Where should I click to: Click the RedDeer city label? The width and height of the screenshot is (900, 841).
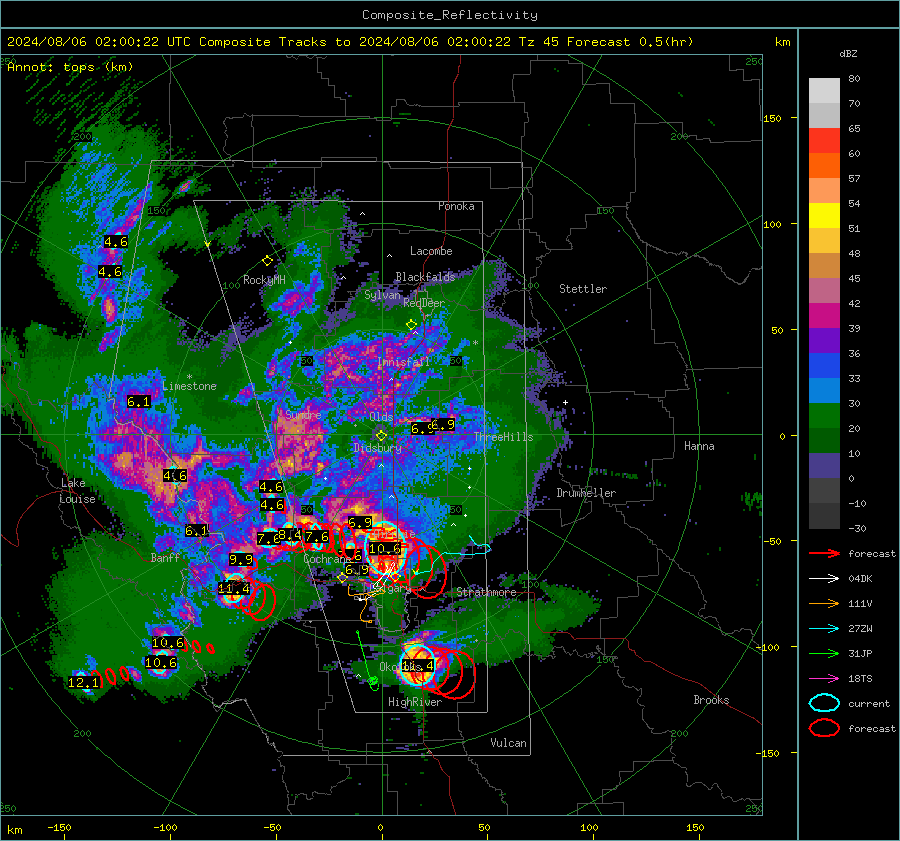pos(424,303)
